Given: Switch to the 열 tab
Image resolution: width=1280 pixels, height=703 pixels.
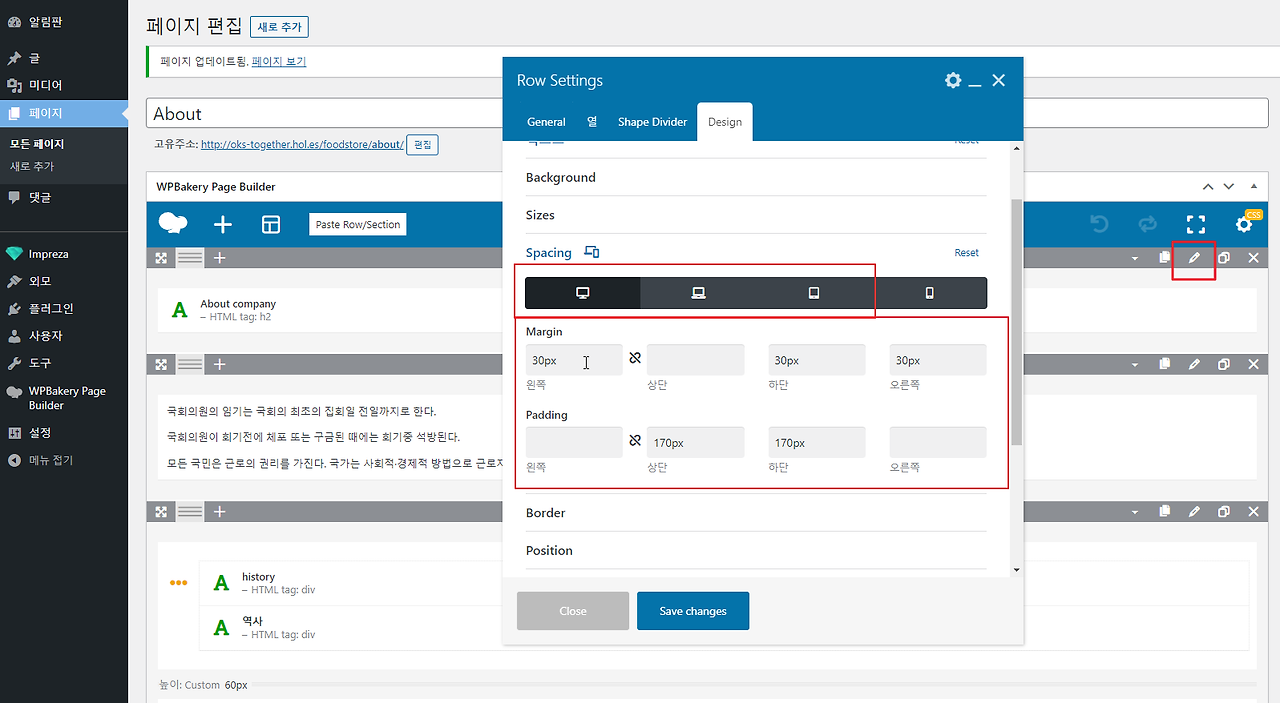Looking at the screenshot, I should [x=592, y=122].
